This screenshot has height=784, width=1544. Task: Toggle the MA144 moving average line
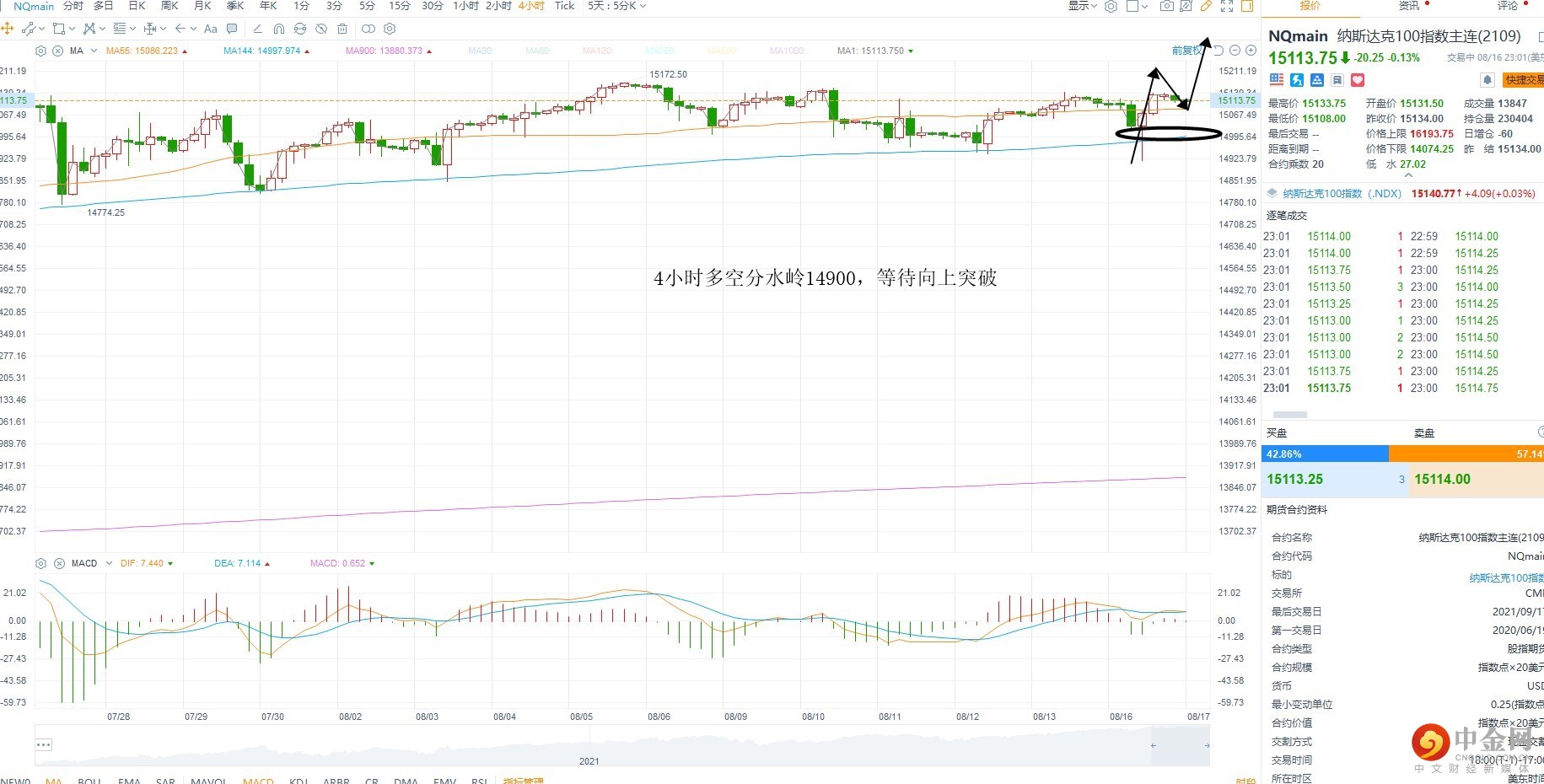pos(266,51)
